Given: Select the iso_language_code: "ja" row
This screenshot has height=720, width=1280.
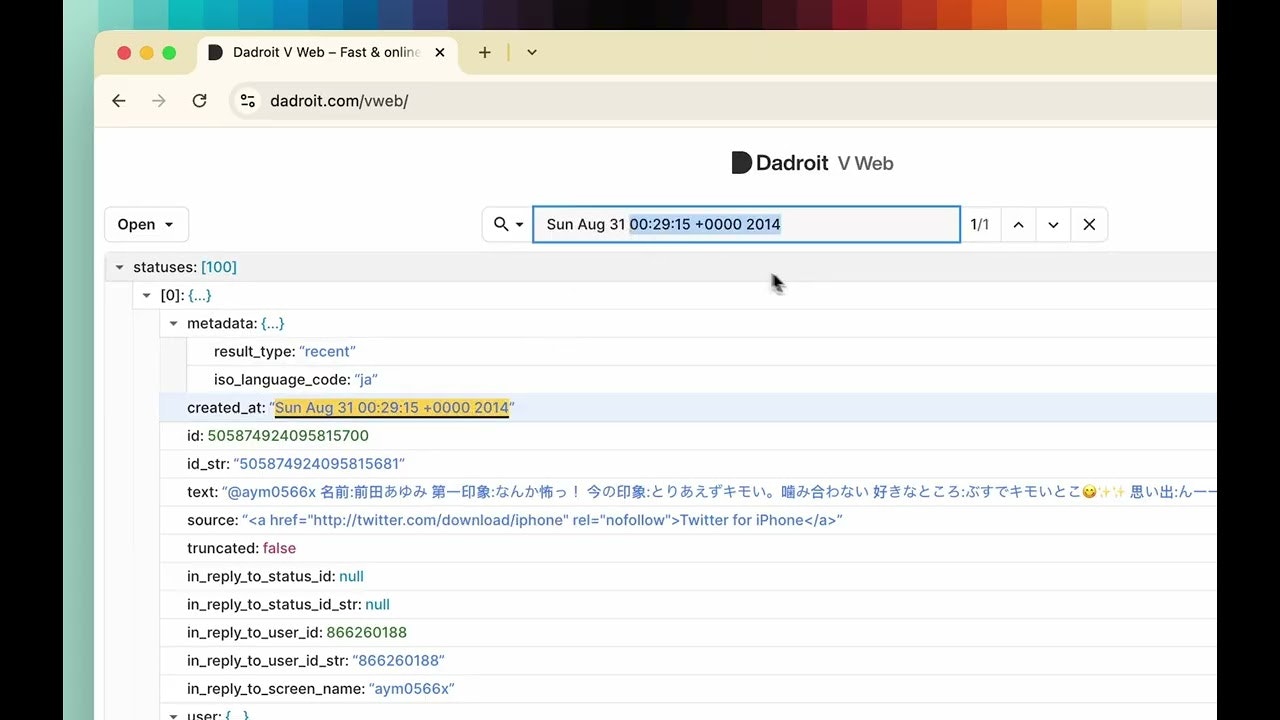Looking at the screenshot, I should point(701,379).
